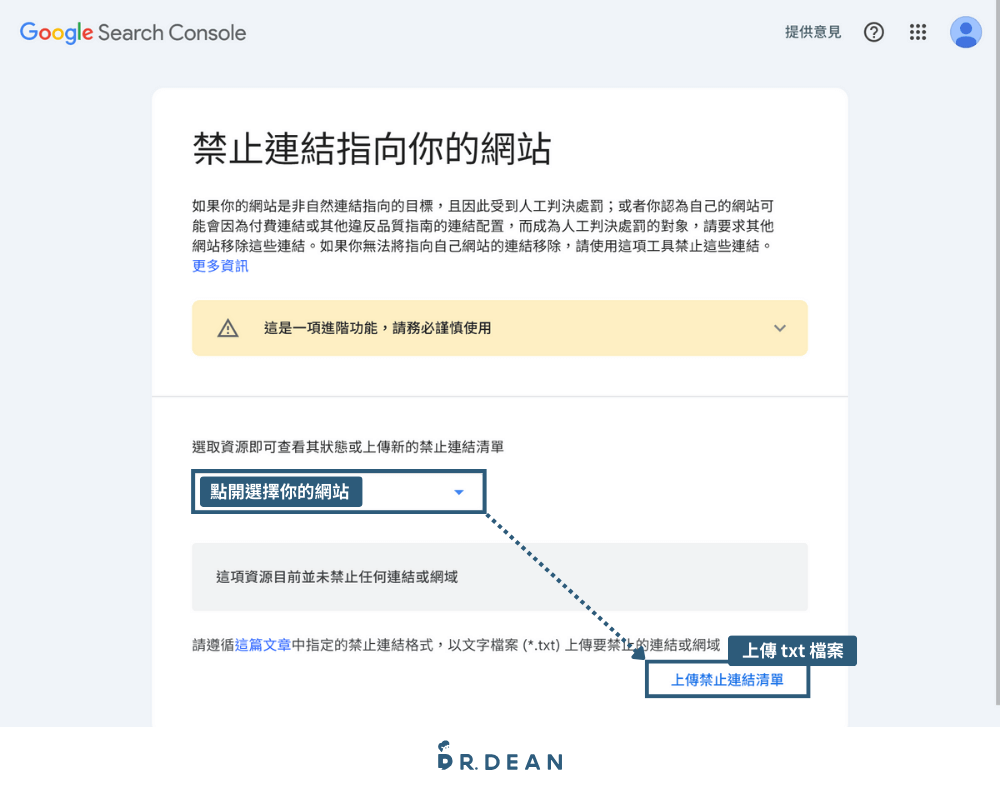Open the 提供意見 feedback option
Viewport: 1000px width, 790px height.
coord(813,32)
